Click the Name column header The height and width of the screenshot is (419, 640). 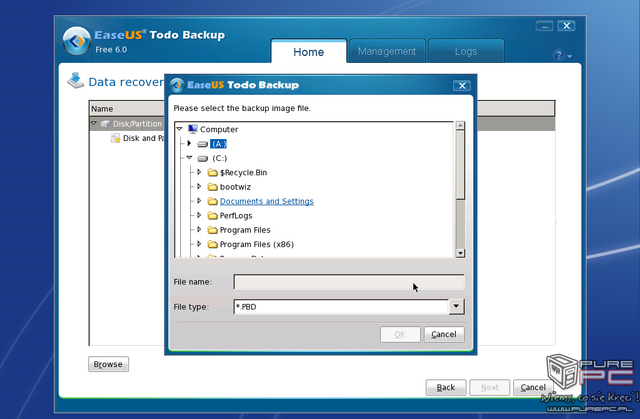point(102,109)
